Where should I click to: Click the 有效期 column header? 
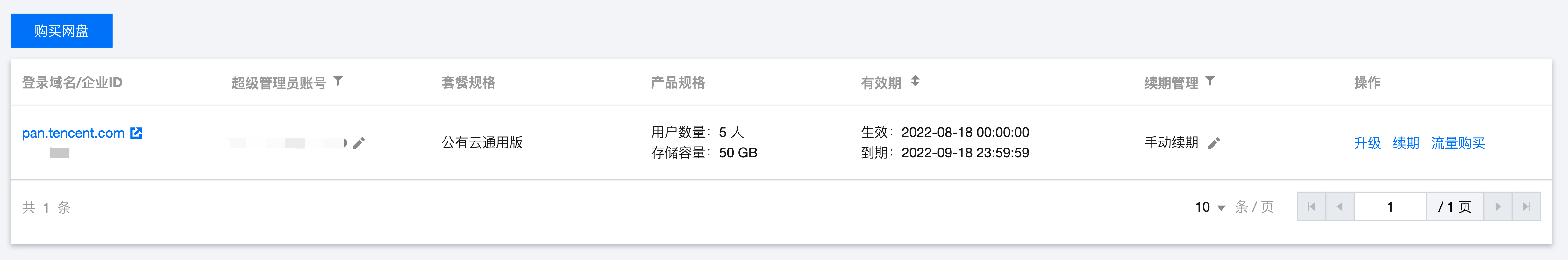click(881, 83)
